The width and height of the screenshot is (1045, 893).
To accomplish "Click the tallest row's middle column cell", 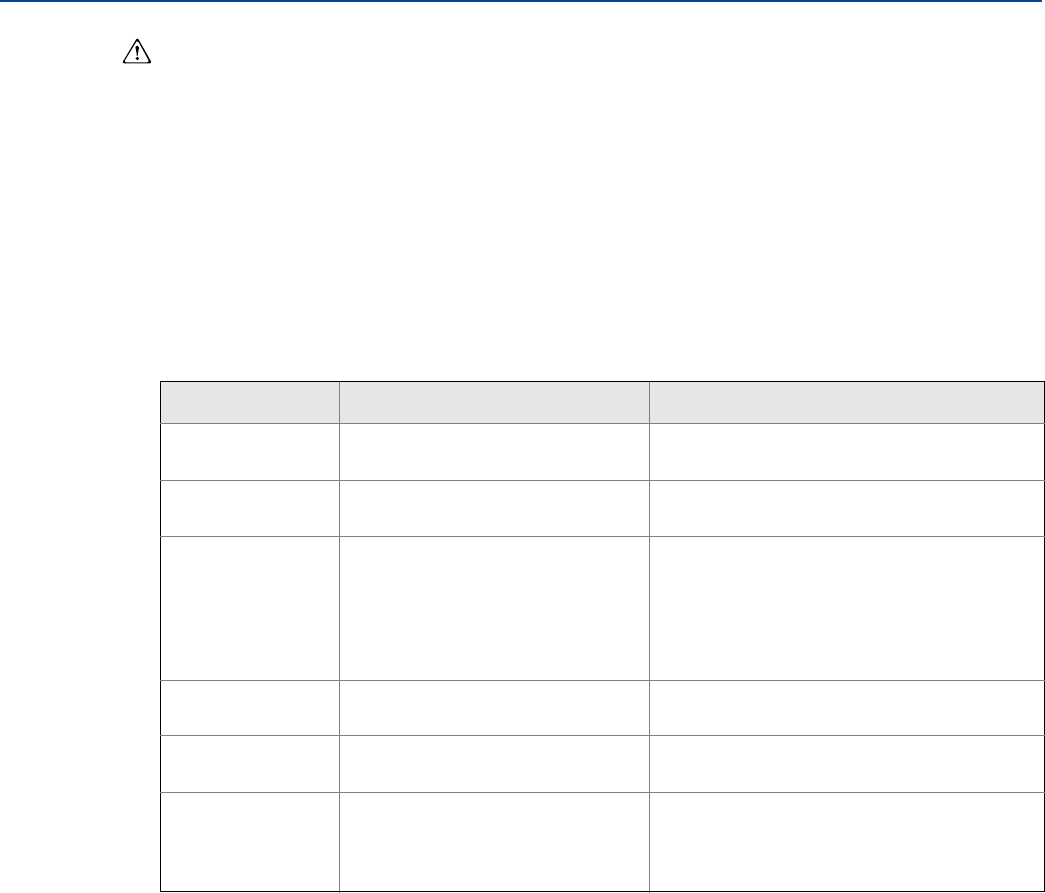I will (x=494, y=608).
